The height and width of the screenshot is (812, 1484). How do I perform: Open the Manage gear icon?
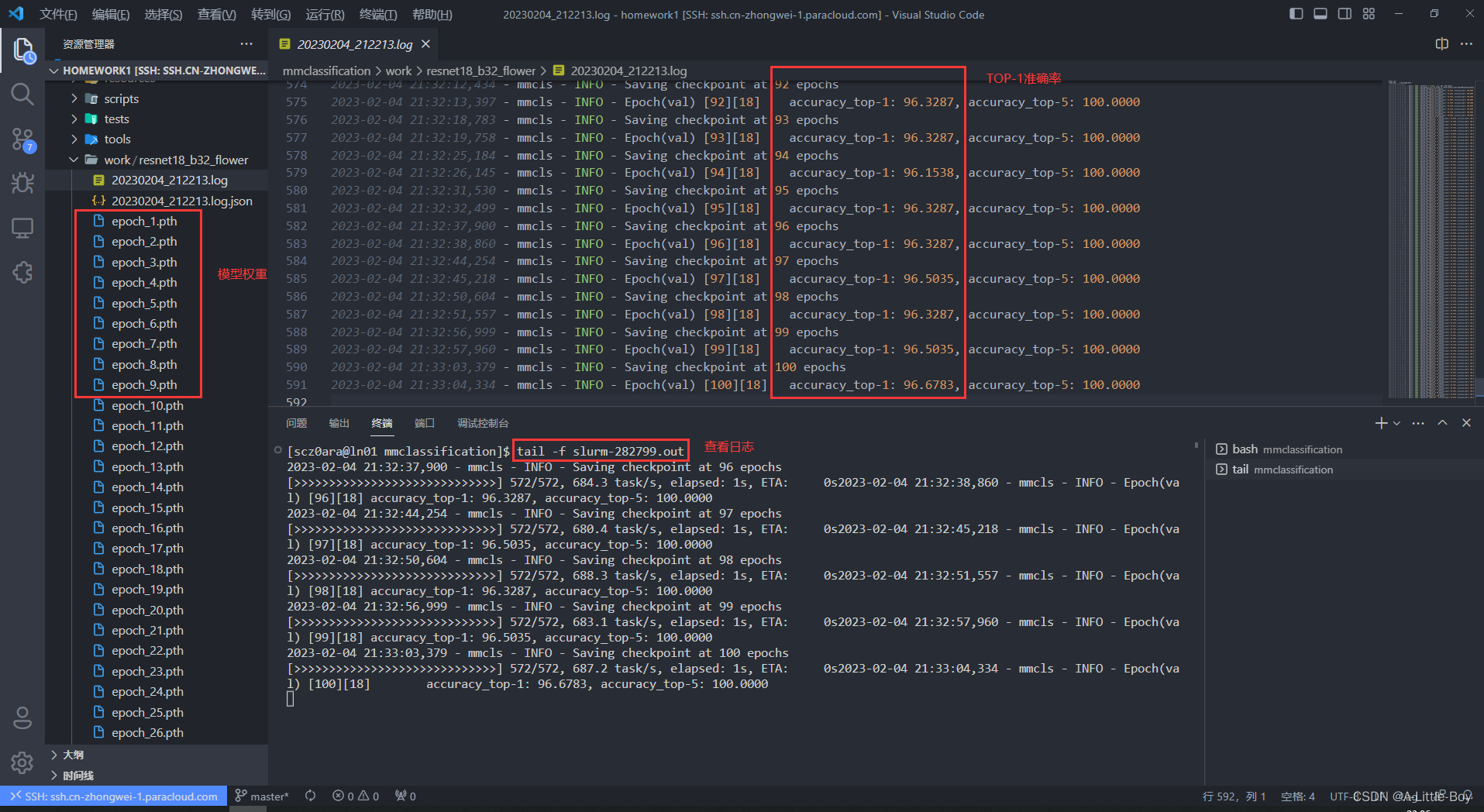(x=22, y=763)
